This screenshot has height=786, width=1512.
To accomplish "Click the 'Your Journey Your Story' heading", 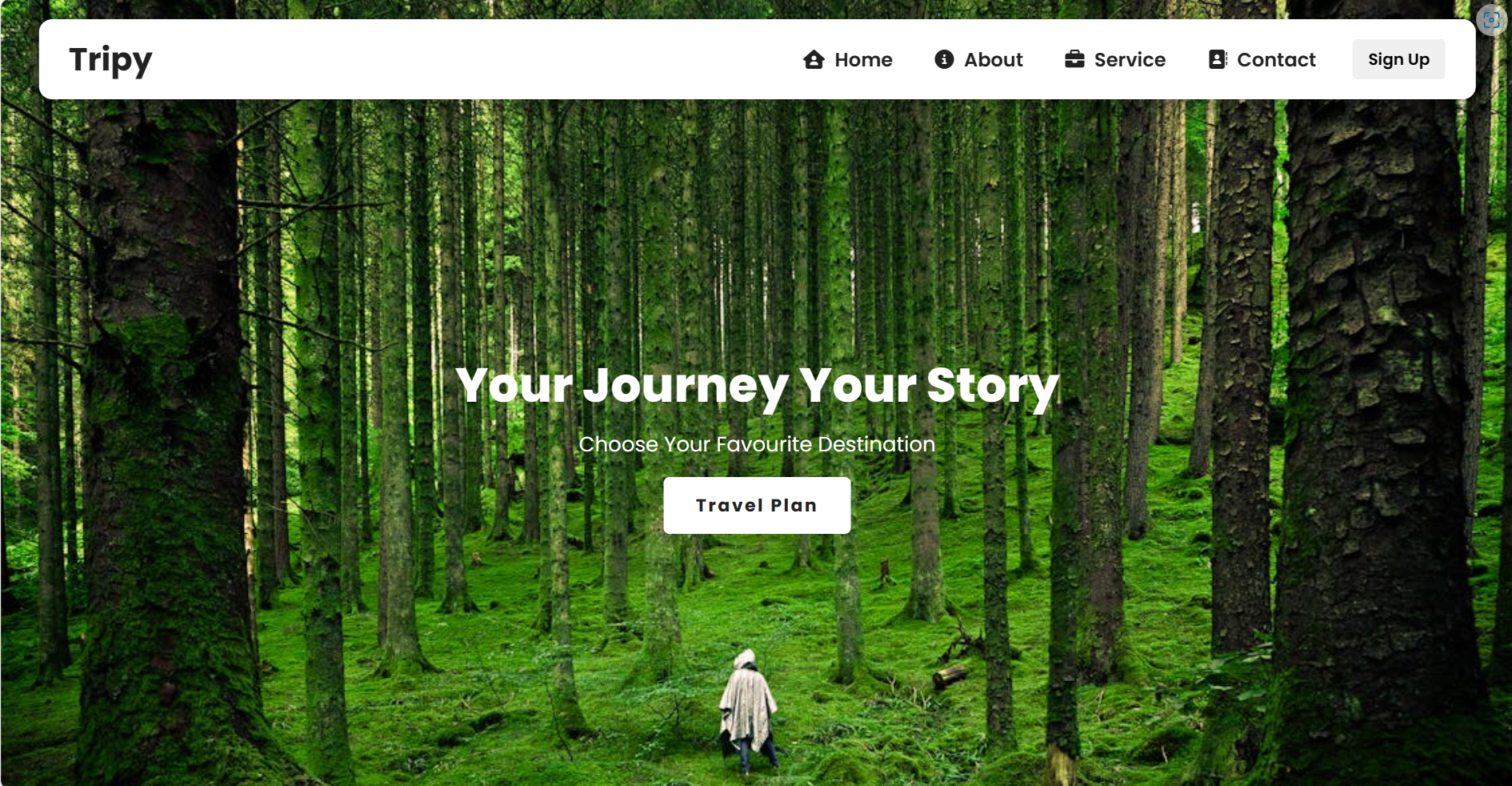I will [757, 387].
